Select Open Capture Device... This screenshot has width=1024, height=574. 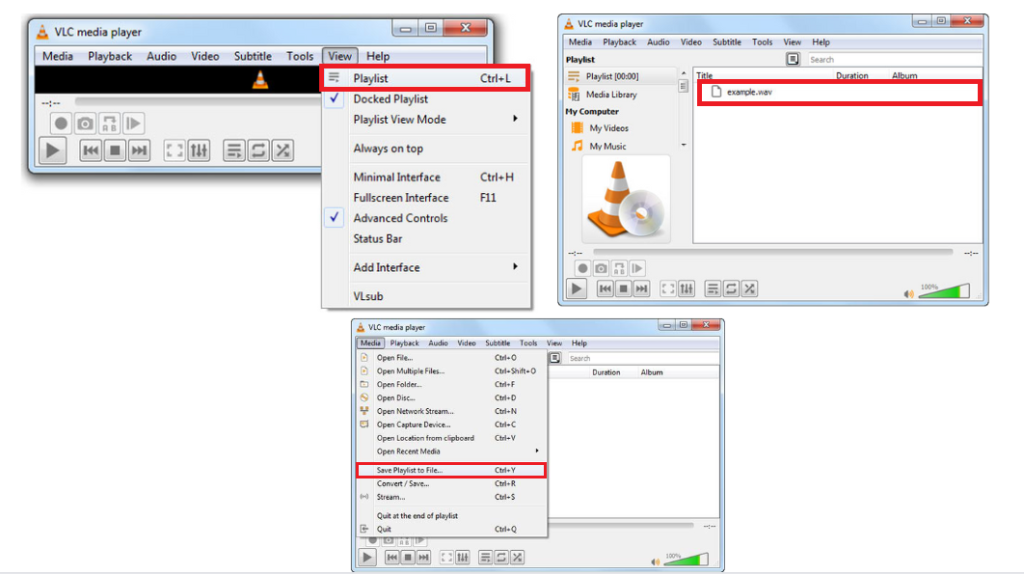click(x=451, y=424)
